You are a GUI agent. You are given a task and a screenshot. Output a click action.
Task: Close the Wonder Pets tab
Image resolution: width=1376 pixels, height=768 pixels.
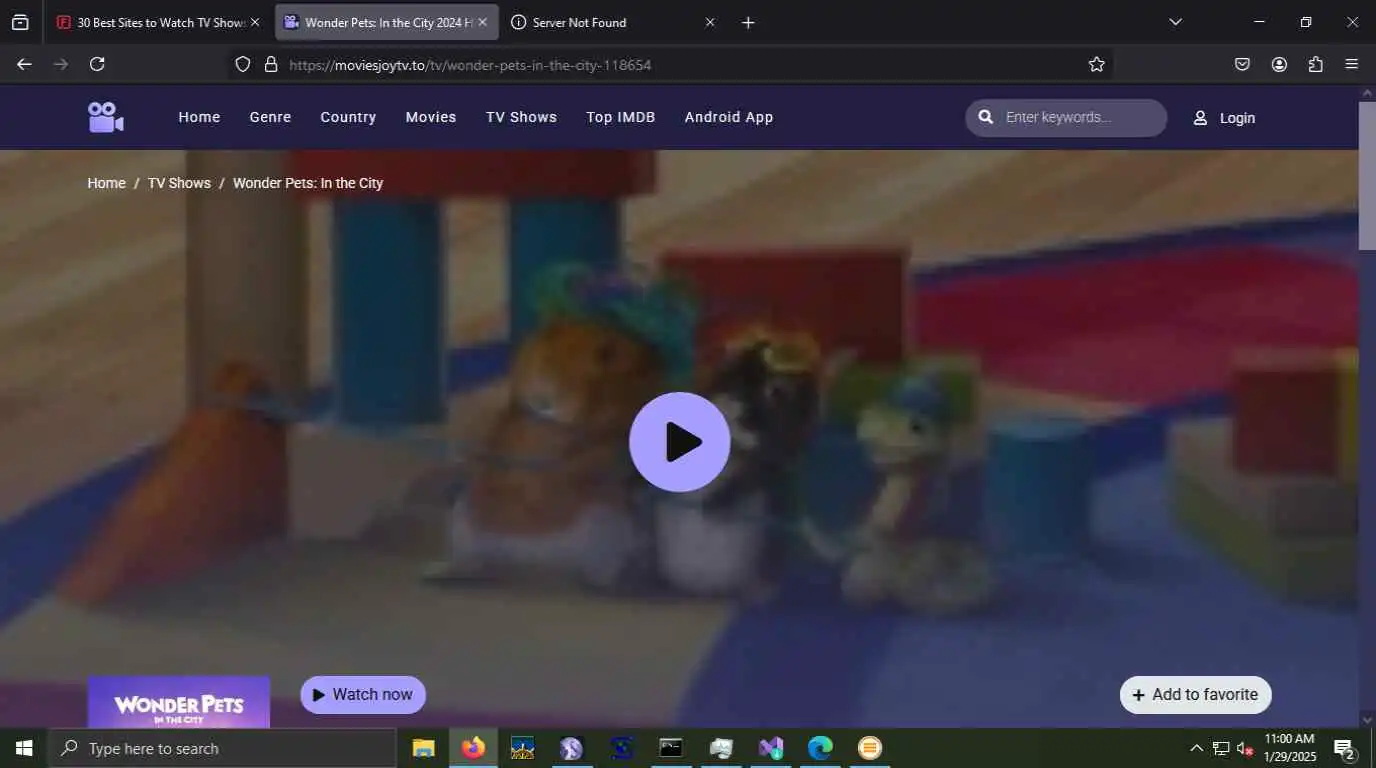click(482, 22)
